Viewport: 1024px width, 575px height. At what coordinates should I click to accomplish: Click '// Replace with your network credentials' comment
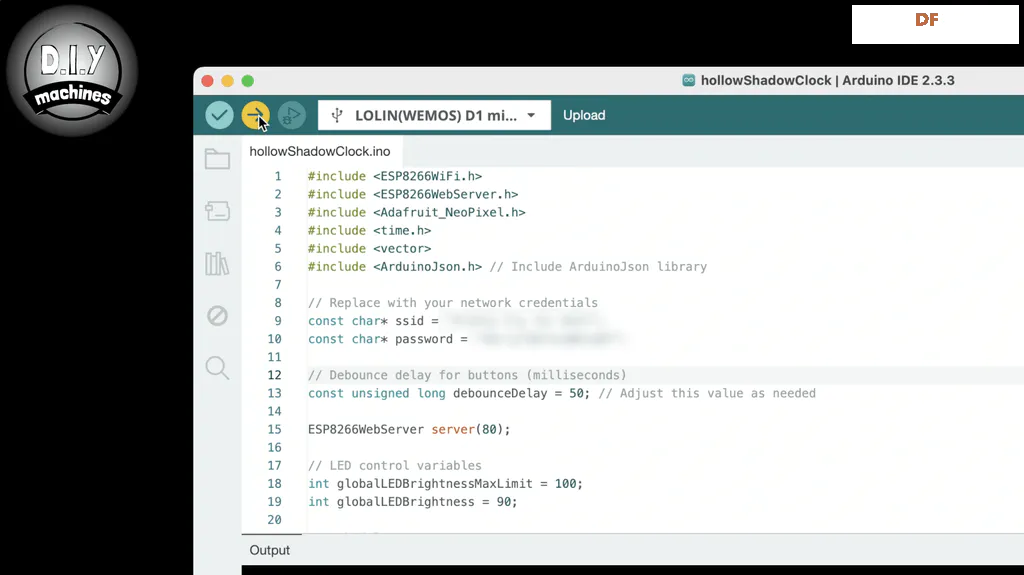453,303
